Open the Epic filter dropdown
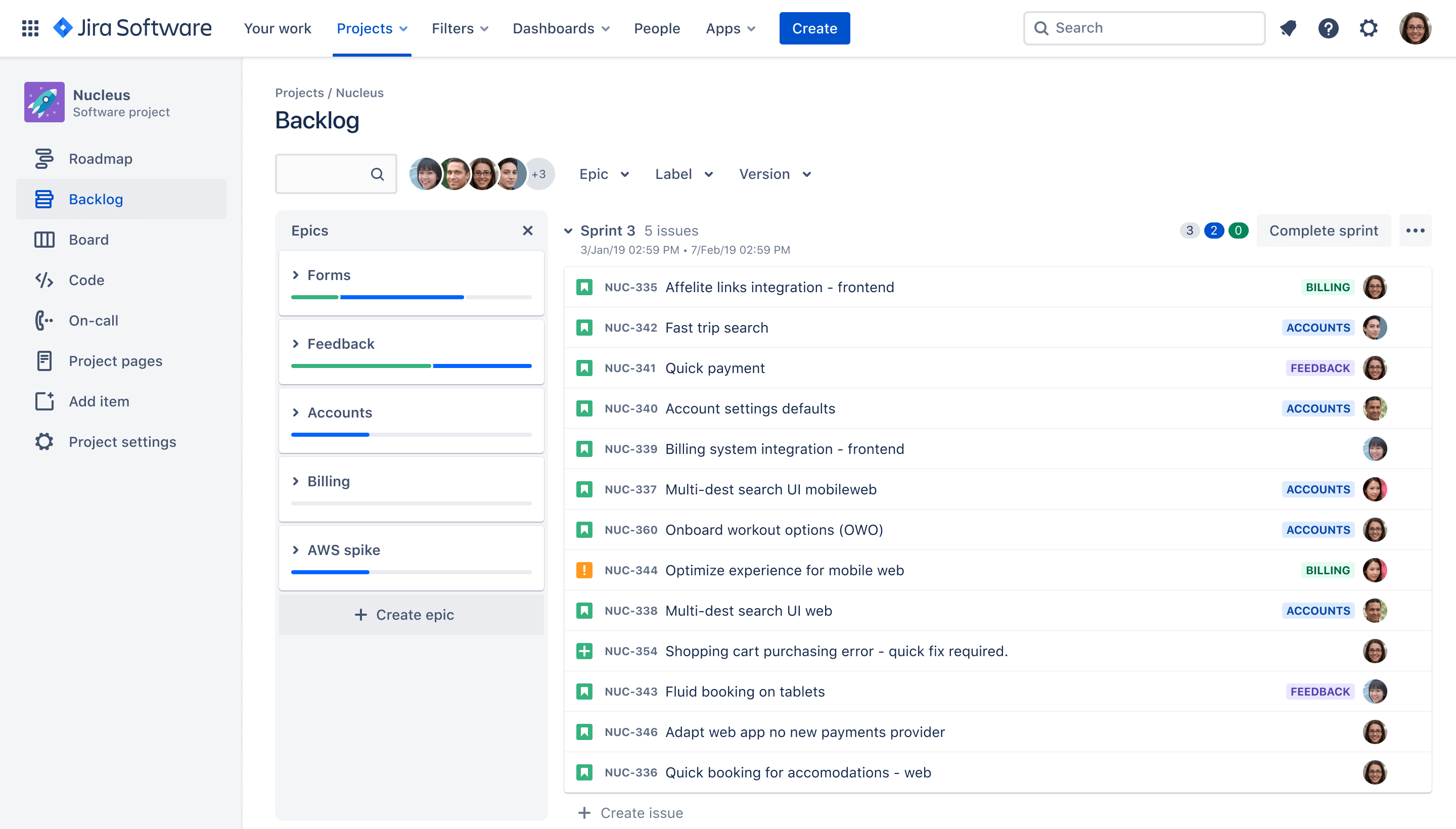This screenshot has width=1456, height=829. tap(603, 174)
